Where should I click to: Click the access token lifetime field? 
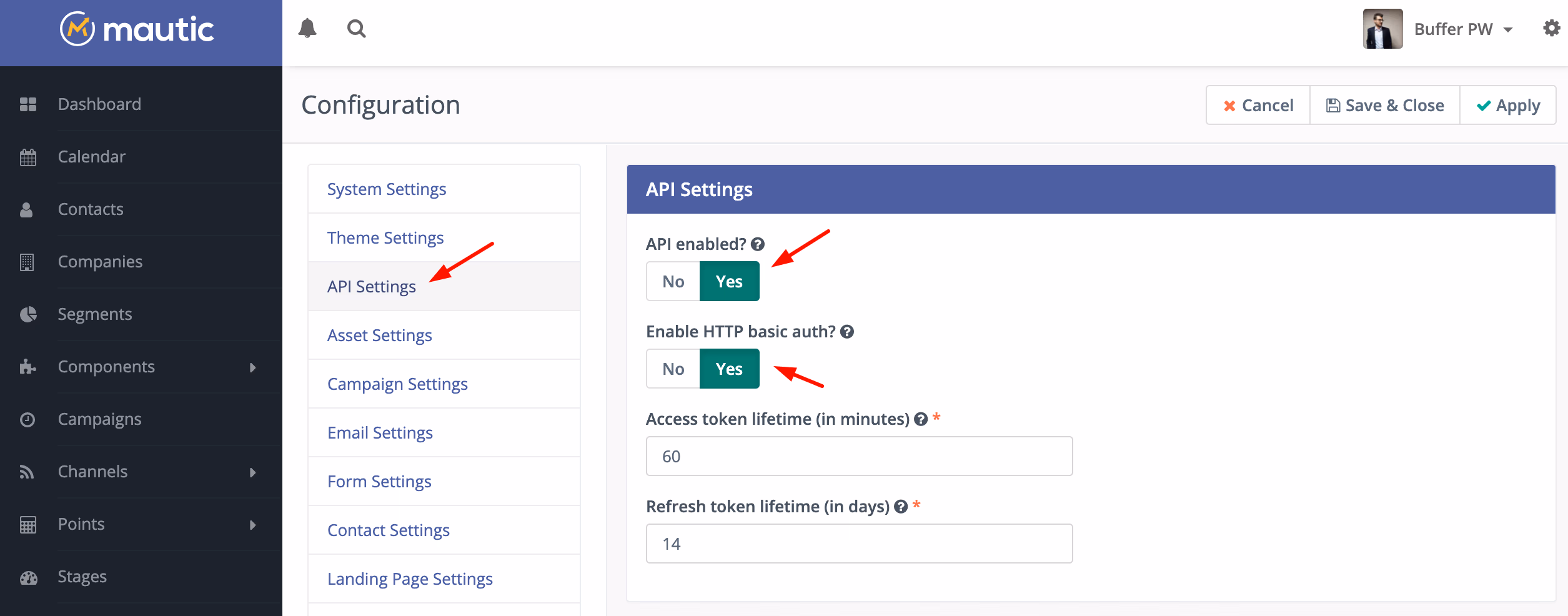point(859,457)
